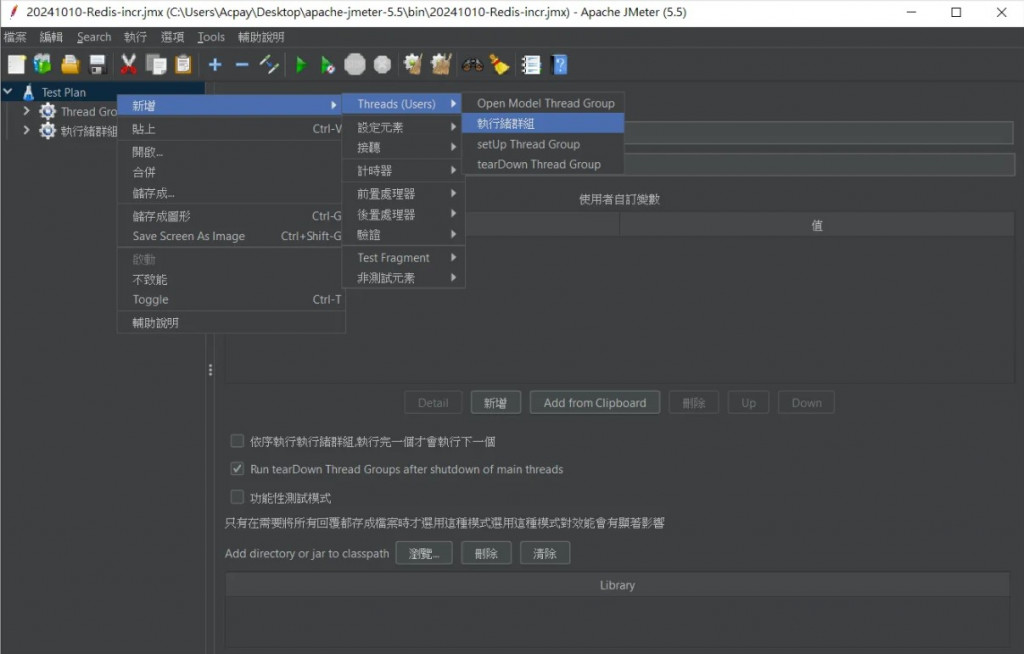Open the 前置處理器 submenu
The height and width of the screenshot is (654, 1024).
coord(404,193)
